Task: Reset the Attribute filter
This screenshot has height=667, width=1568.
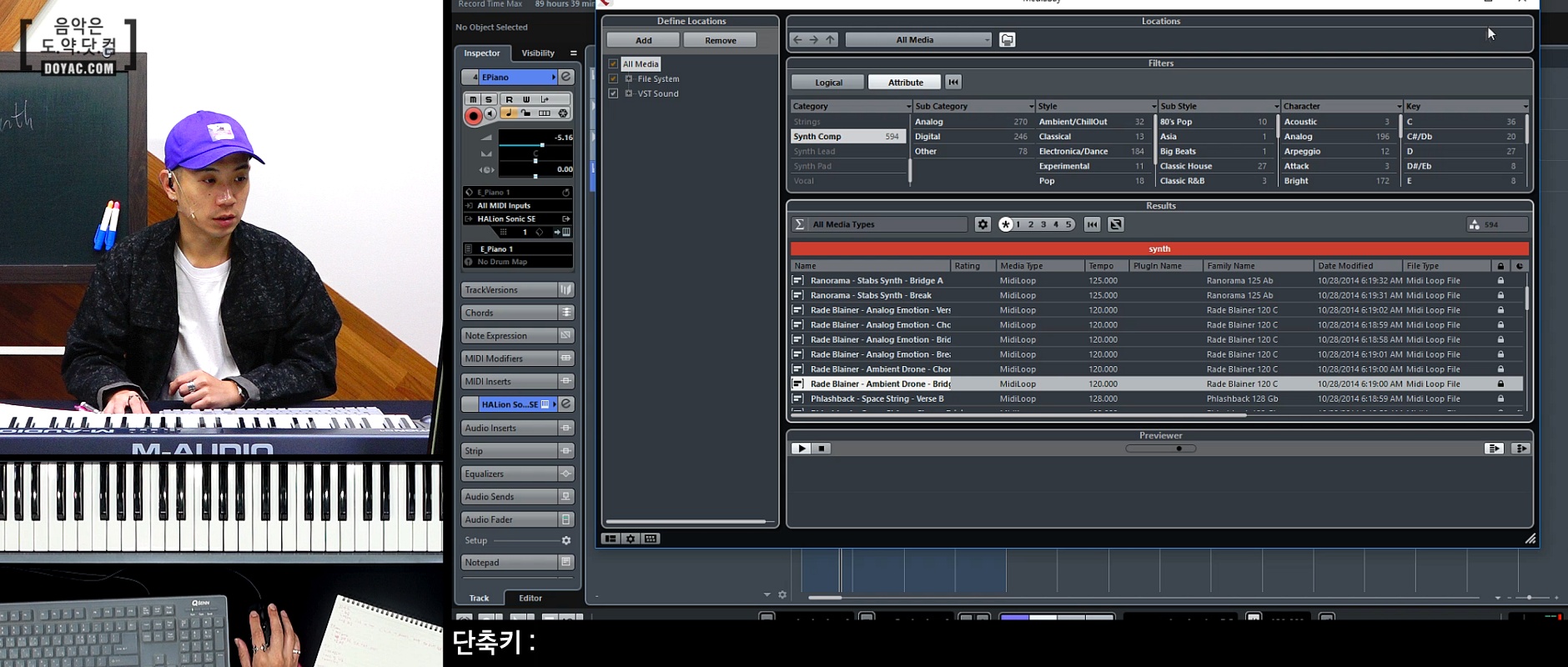Action: [953, 82]
